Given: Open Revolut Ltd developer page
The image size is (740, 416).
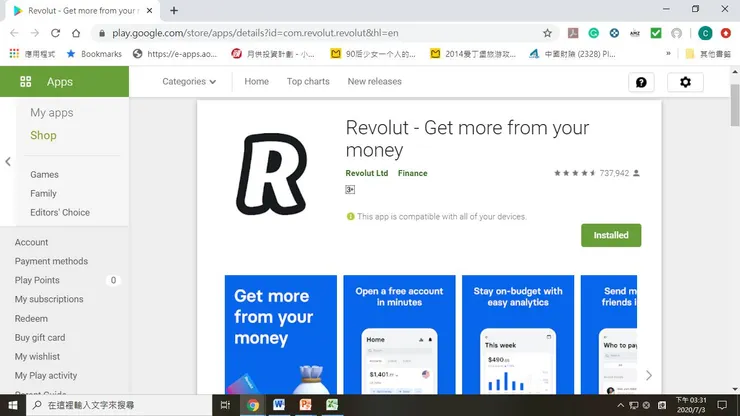Looking at the screenshot, I should point(367,173).
